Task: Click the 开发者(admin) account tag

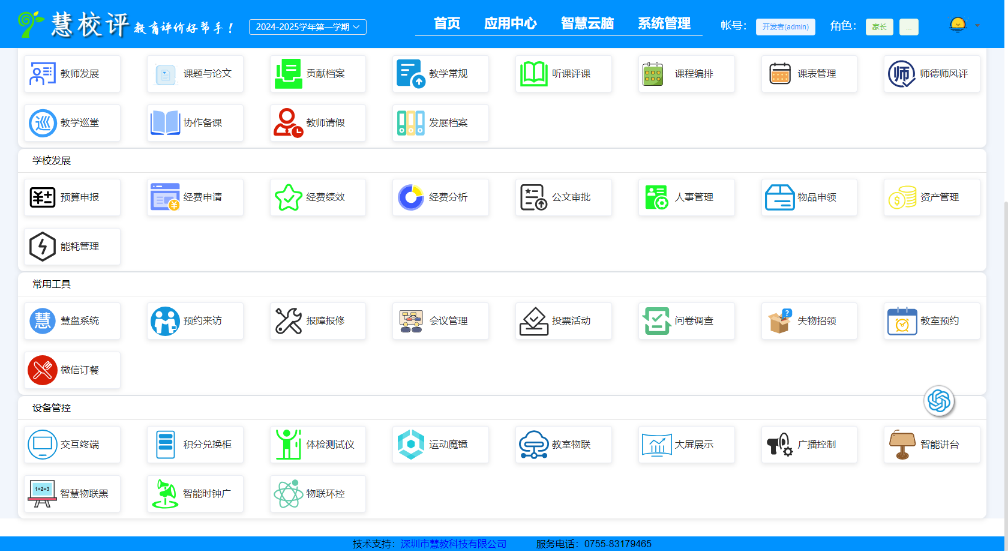Action: click(786, 26)
